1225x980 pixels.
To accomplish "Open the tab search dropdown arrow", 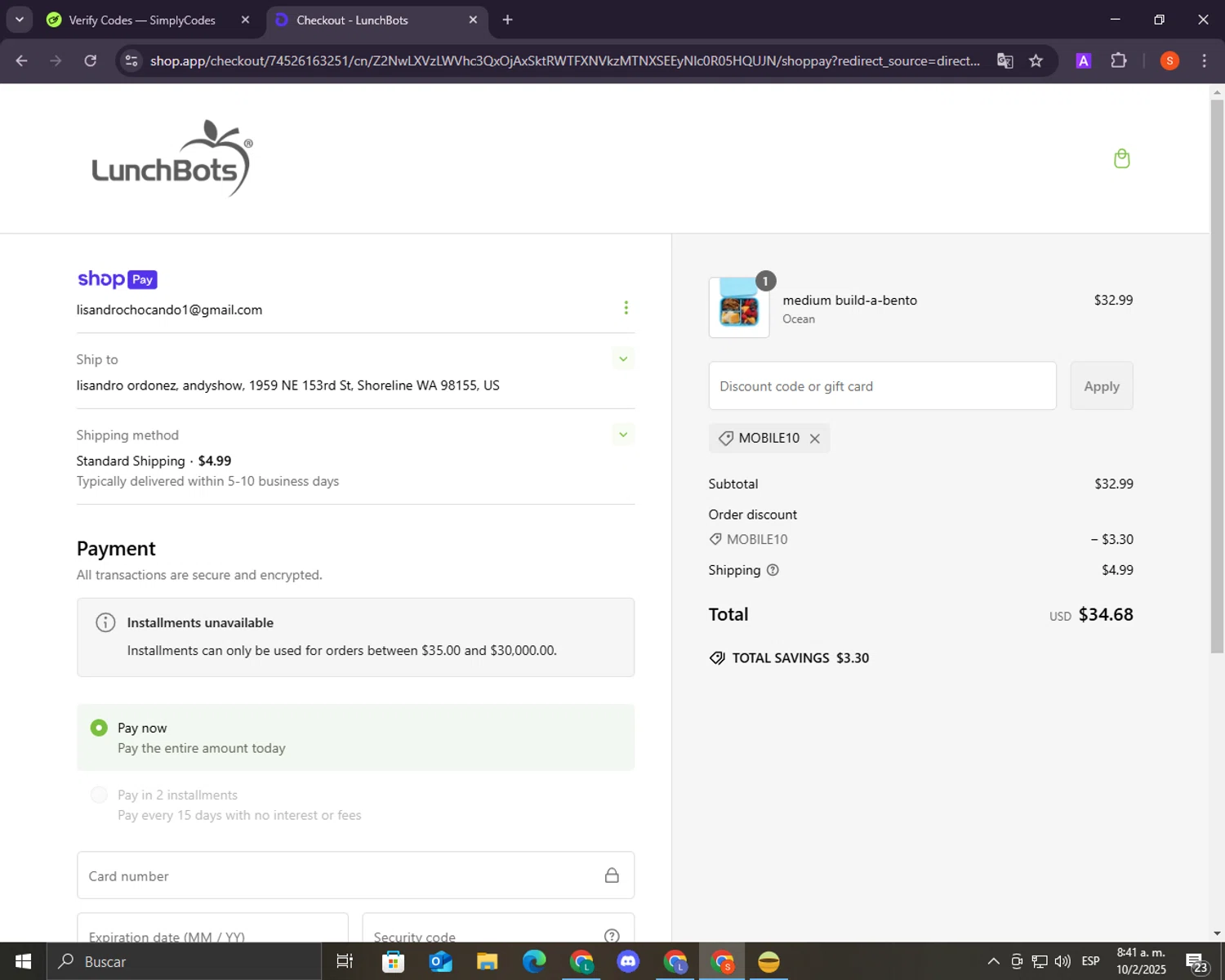I will point(20,20).
